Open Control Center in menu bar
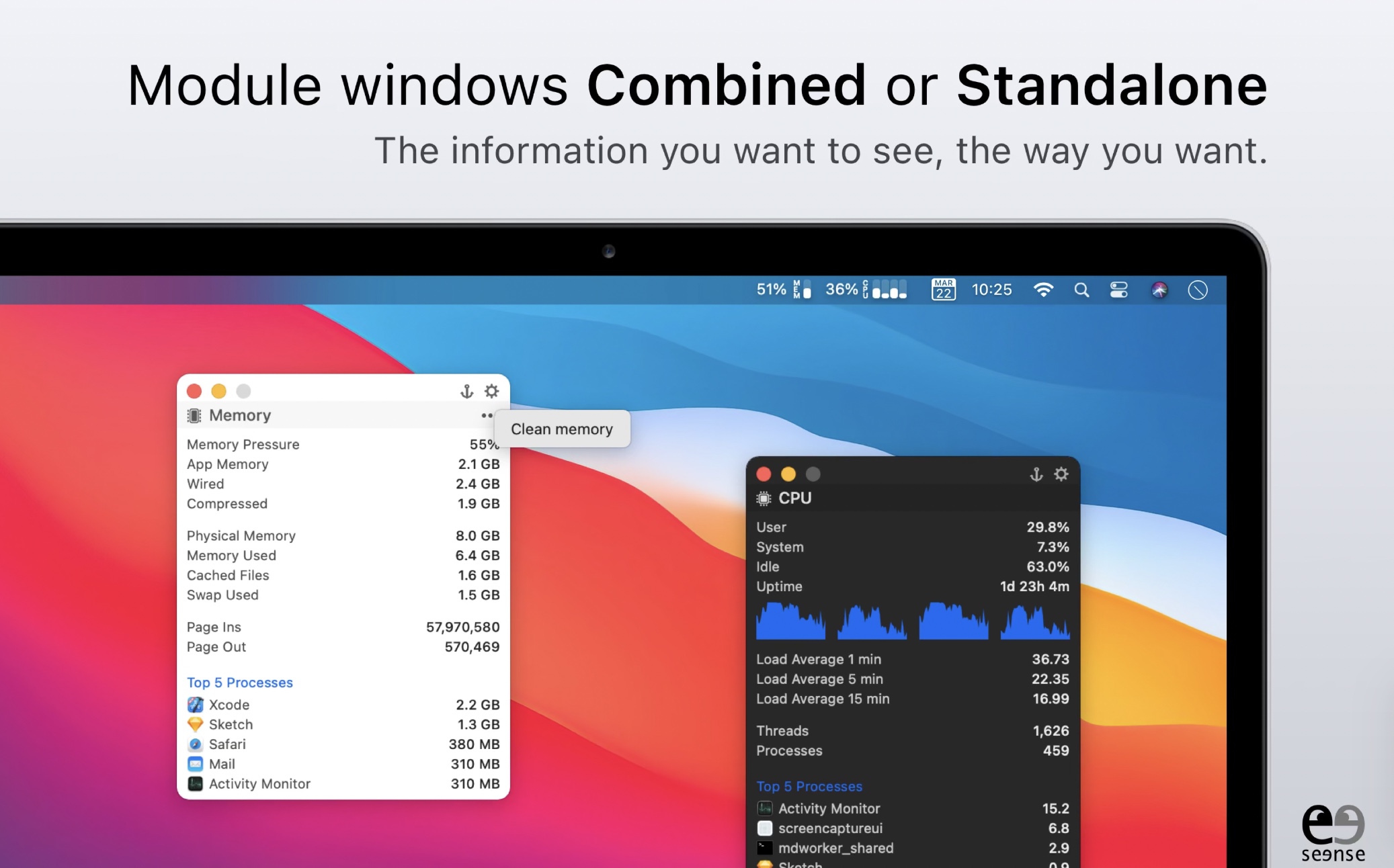The width and height of the screenshot is (1394, 868). pyautogui.click(x=1118, y=290)
